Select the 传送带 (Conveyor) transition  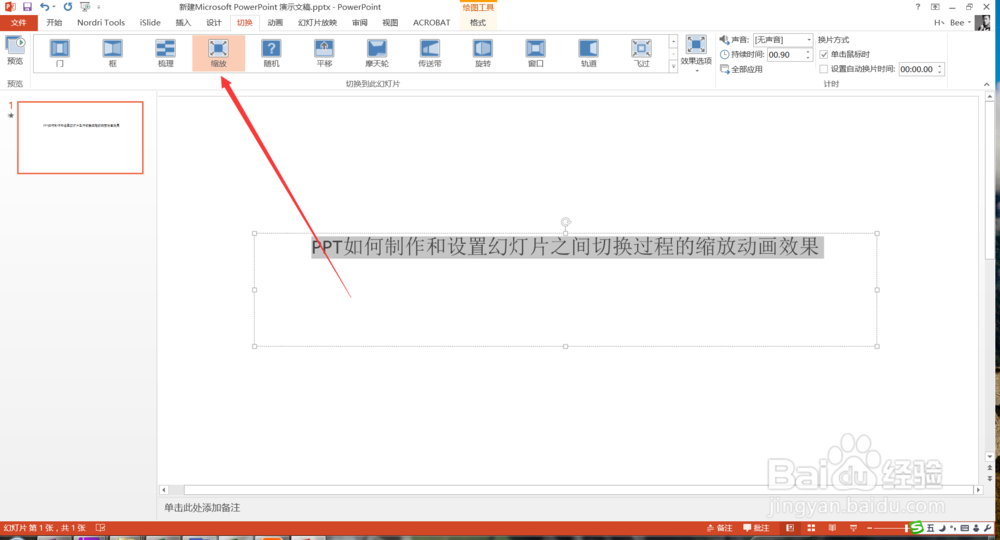[430, 53]
